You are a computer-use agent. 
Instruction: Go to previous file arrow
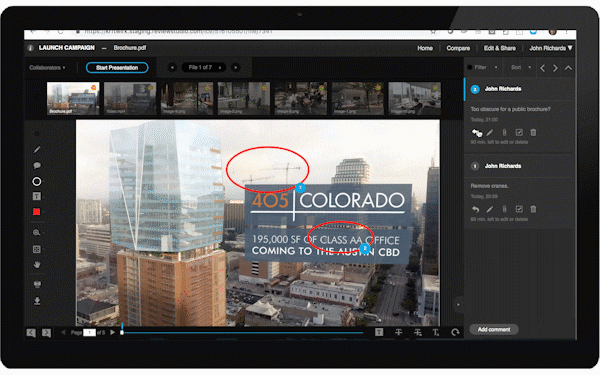(172, 68)
